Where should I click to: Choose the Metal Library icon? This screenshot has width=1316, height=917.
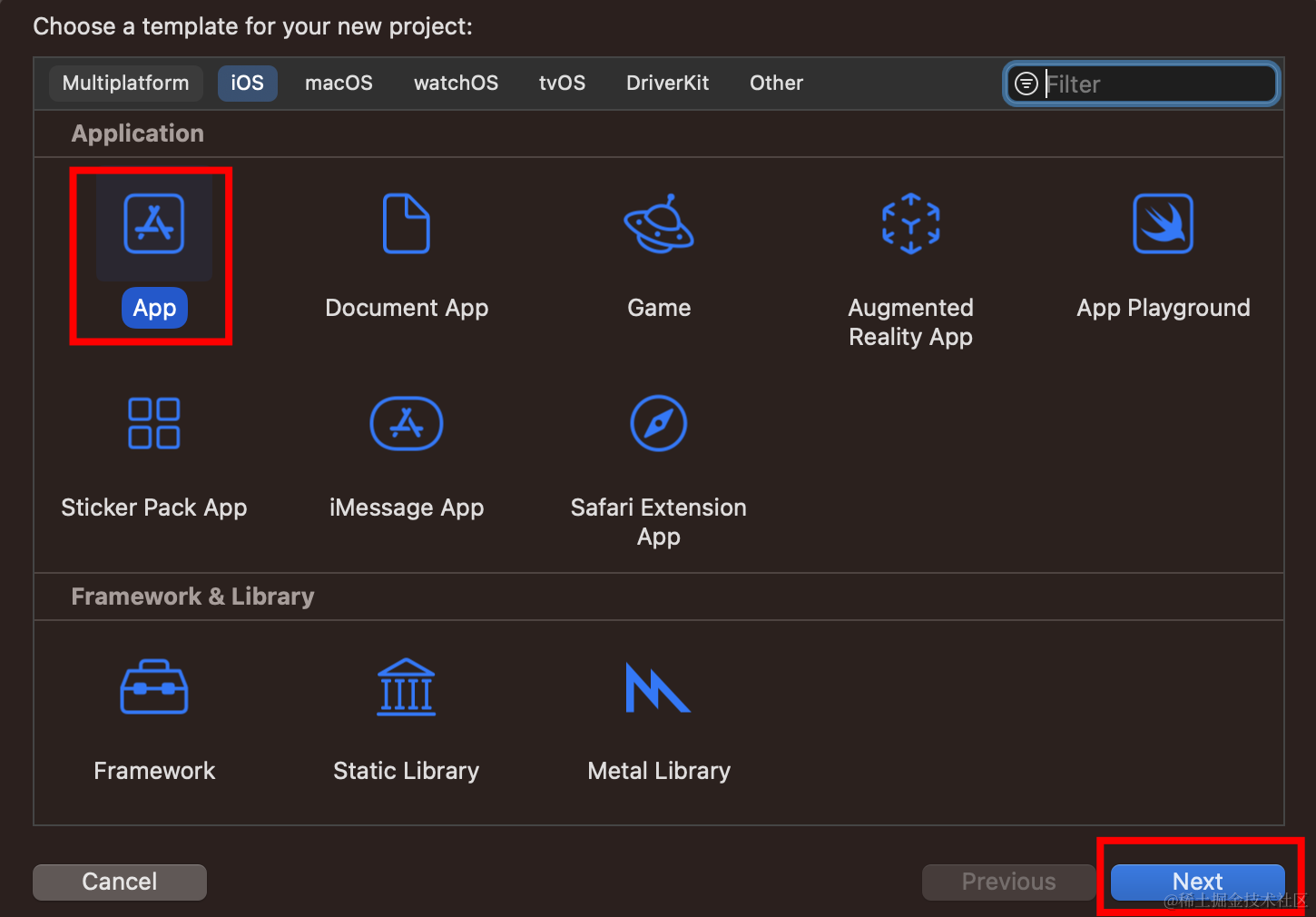[x=659, y=687]
